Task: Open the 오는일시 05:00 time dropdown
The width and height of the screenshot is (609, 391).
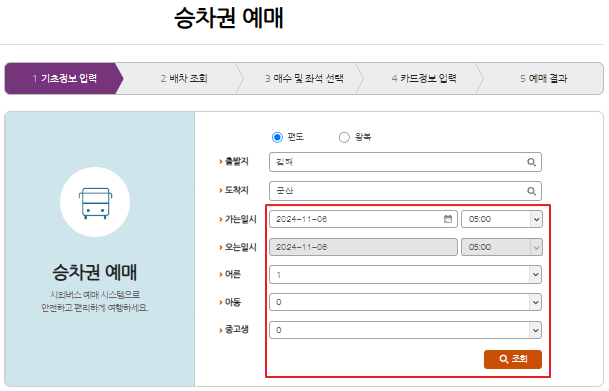Action: coord(501,247)
